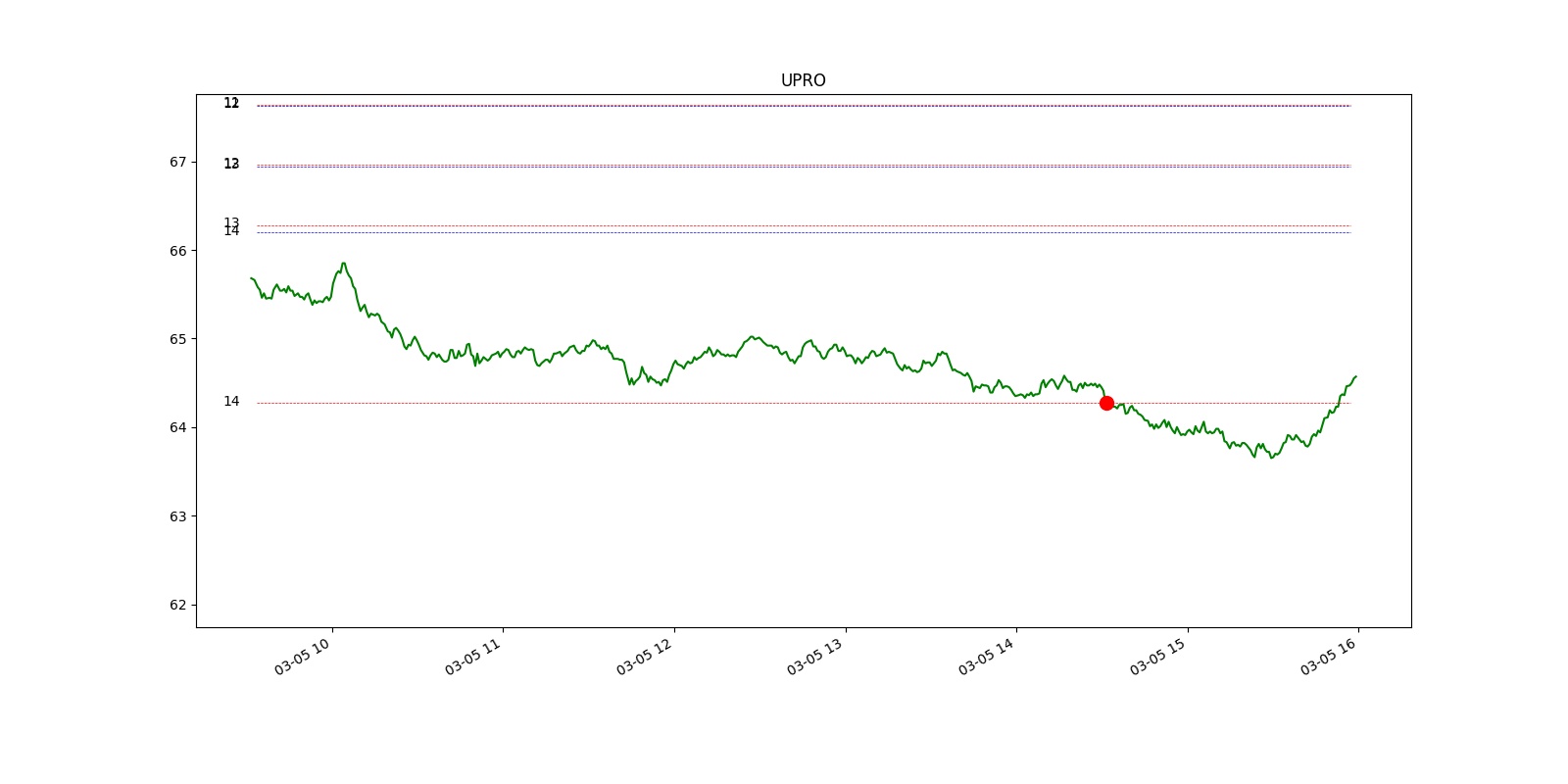This screenshot has height=784, width=1568.
Task: Click the y-axis label 66
Action: click(177, 251)
